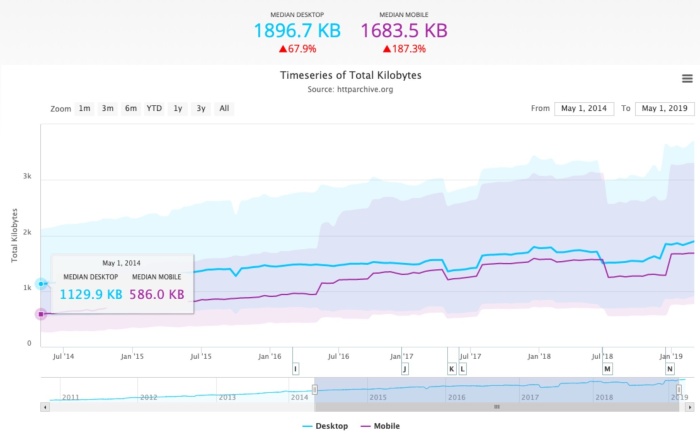
Task: Select the 1m zoom range
Action: pyautogui.click(x=84, y=108)
